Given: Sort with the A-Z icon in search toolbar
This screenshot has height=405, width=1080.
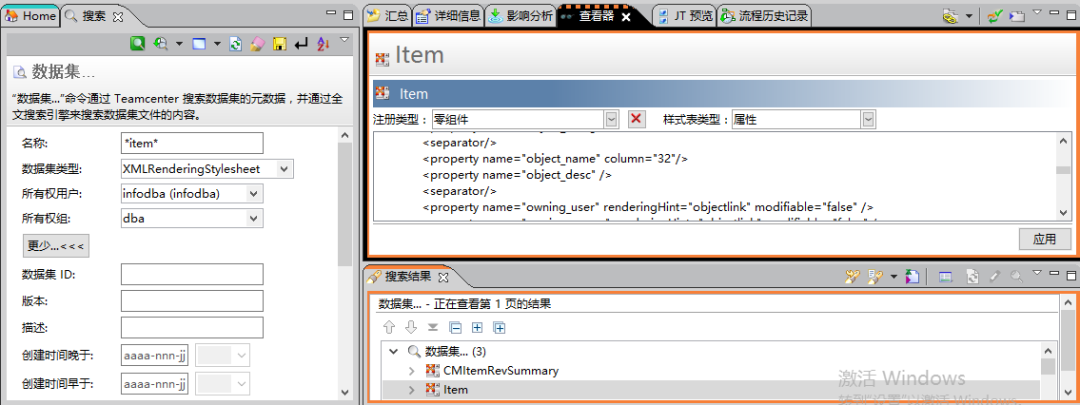Looking at the screenshot, I should 323,44.
